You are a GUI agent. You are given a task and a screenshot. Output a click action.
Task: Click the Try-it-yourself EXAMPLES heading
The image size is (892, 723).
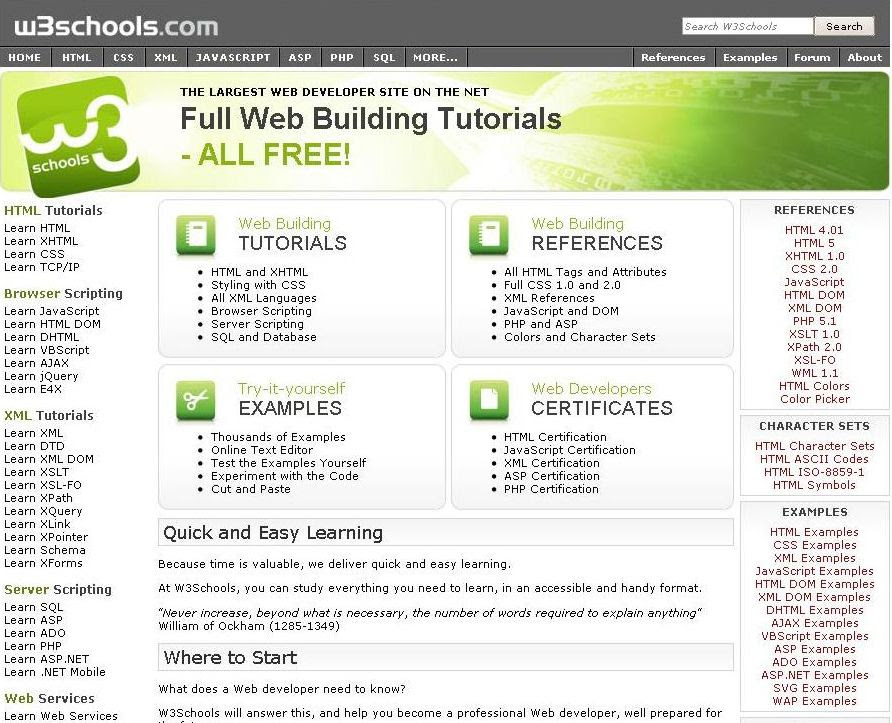291,399
